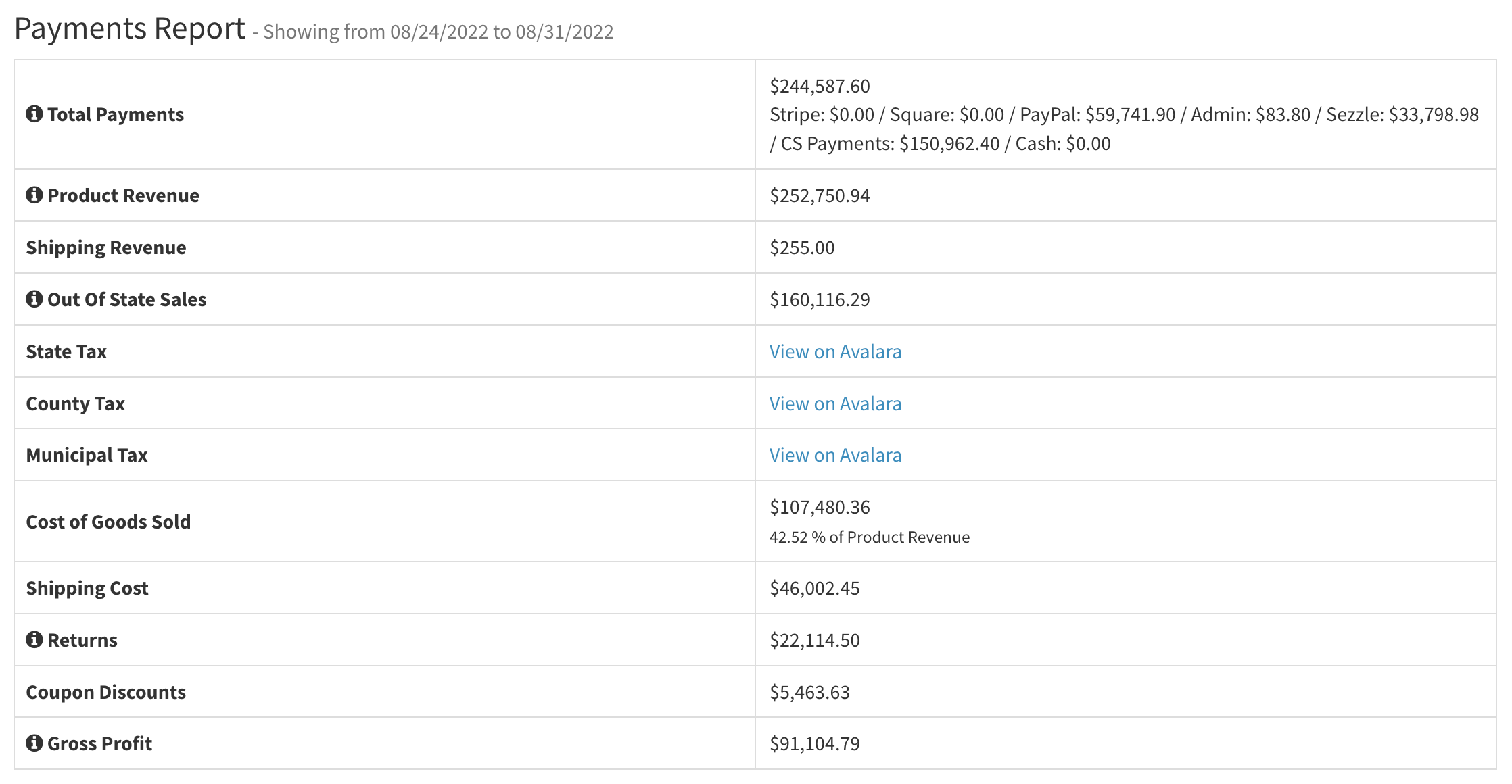Click the Payments Report heading
This screenshot has height=784, width=1512.
pos(130,29)
